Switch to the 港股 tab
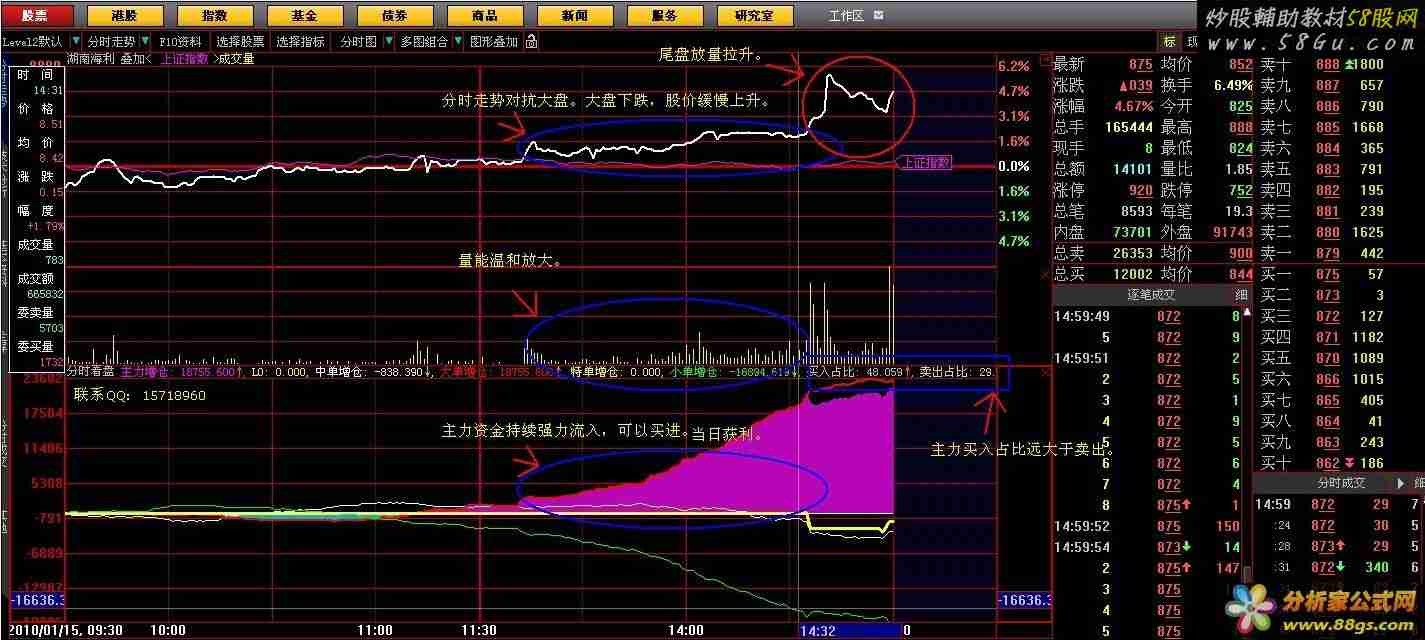The height and width of the screenshot is (640, 1425). click(124, 16)
